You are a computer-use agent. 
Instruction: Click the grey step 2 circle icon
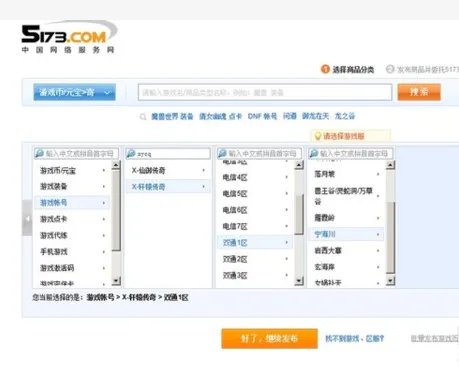[390, 69]
